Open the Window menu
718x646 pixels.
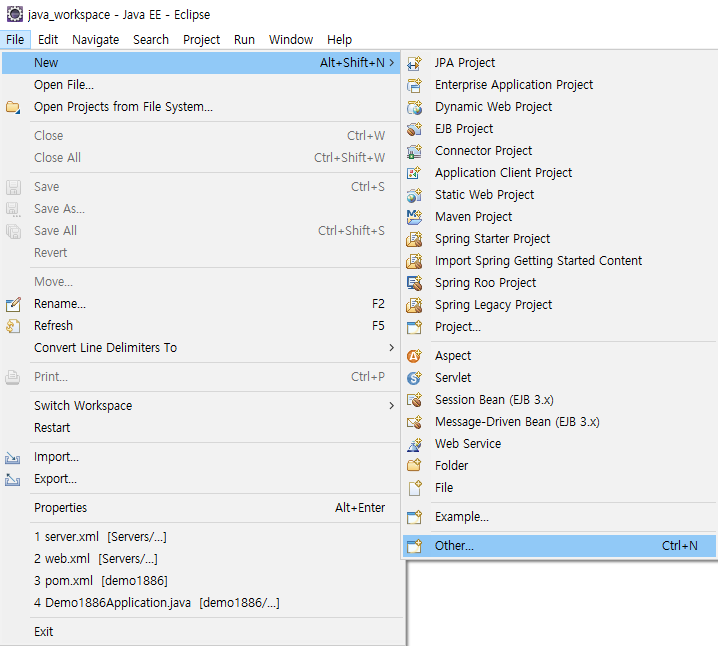tap(291, 40)
